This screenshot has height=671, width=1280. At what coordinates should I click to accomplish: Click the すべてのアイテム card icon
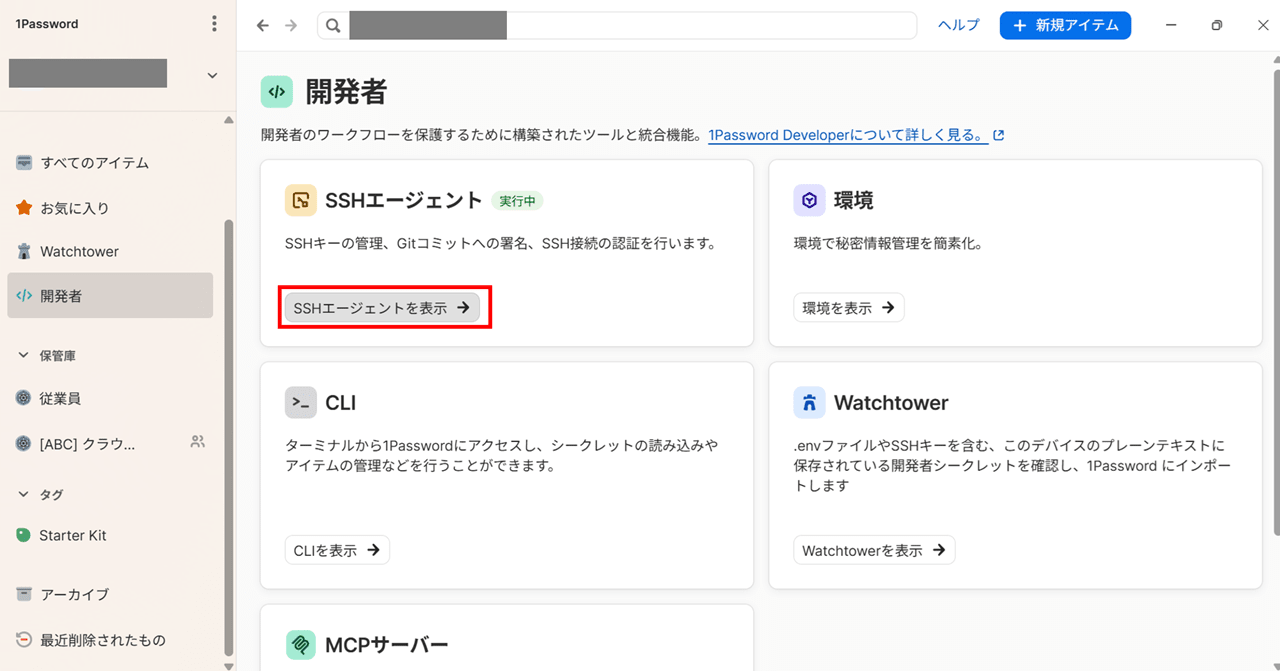24,163
